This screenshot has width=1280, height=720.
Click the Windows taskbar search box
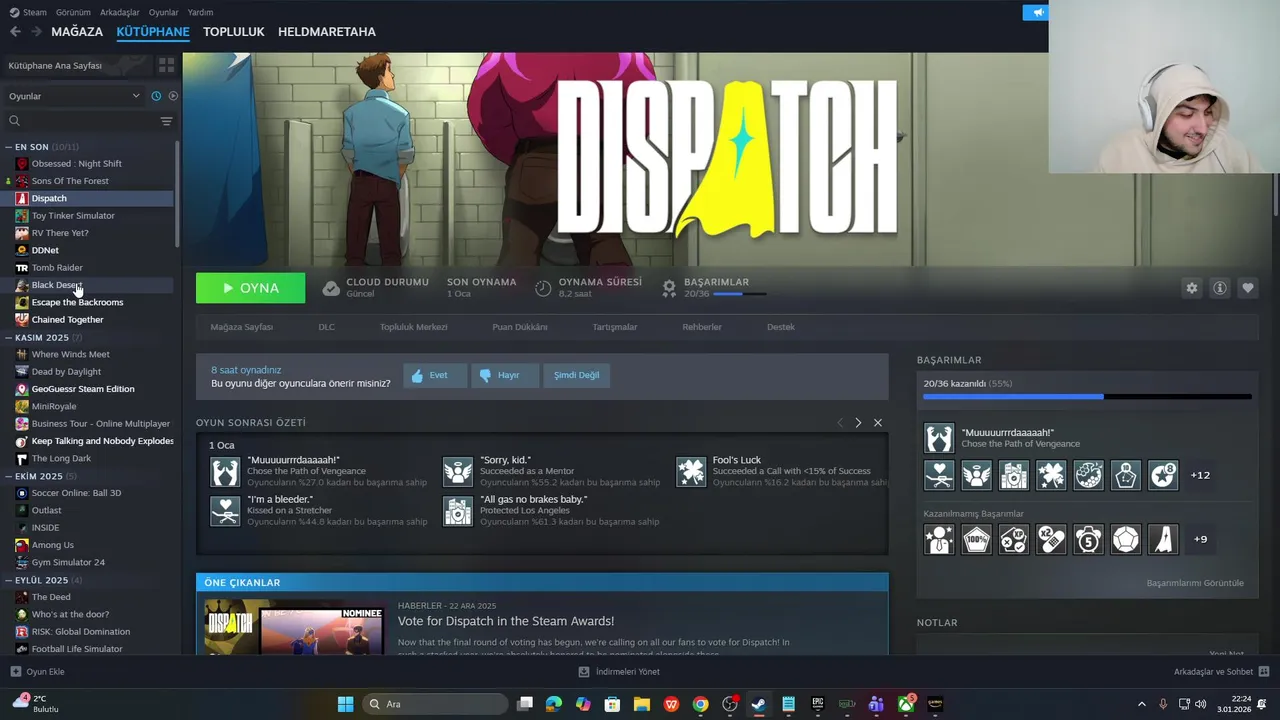(x=433, y=704)
